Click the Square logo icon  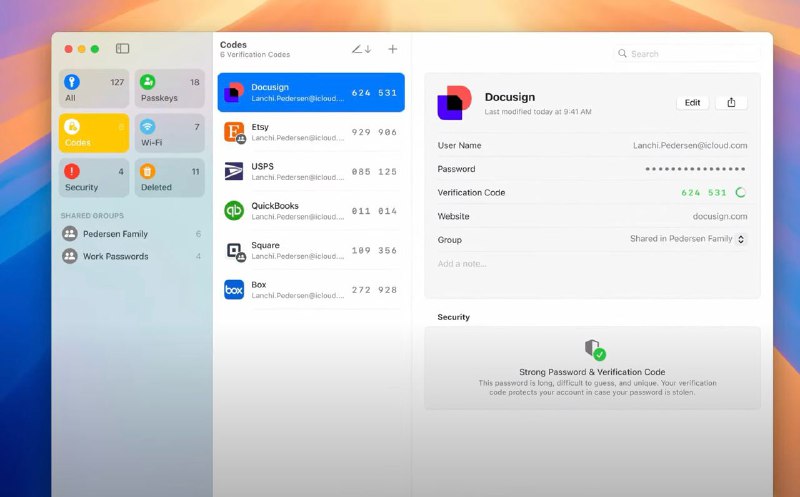[x=234, y=251]
